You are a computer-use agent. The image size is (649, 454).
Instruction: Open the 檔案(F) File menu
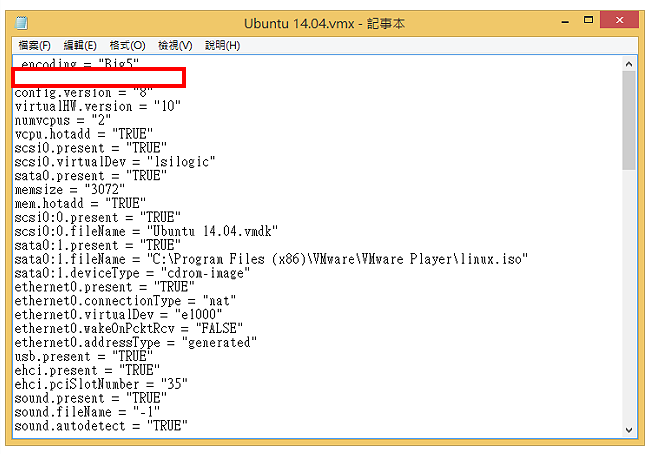[34, 45]
